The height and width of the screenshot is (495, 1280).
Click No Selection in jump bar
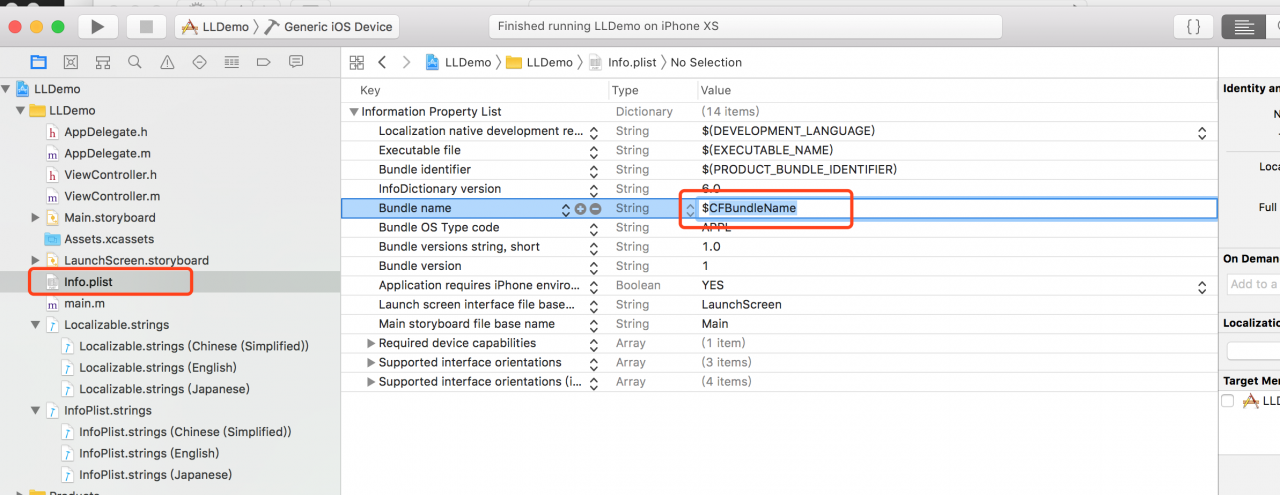706,62
